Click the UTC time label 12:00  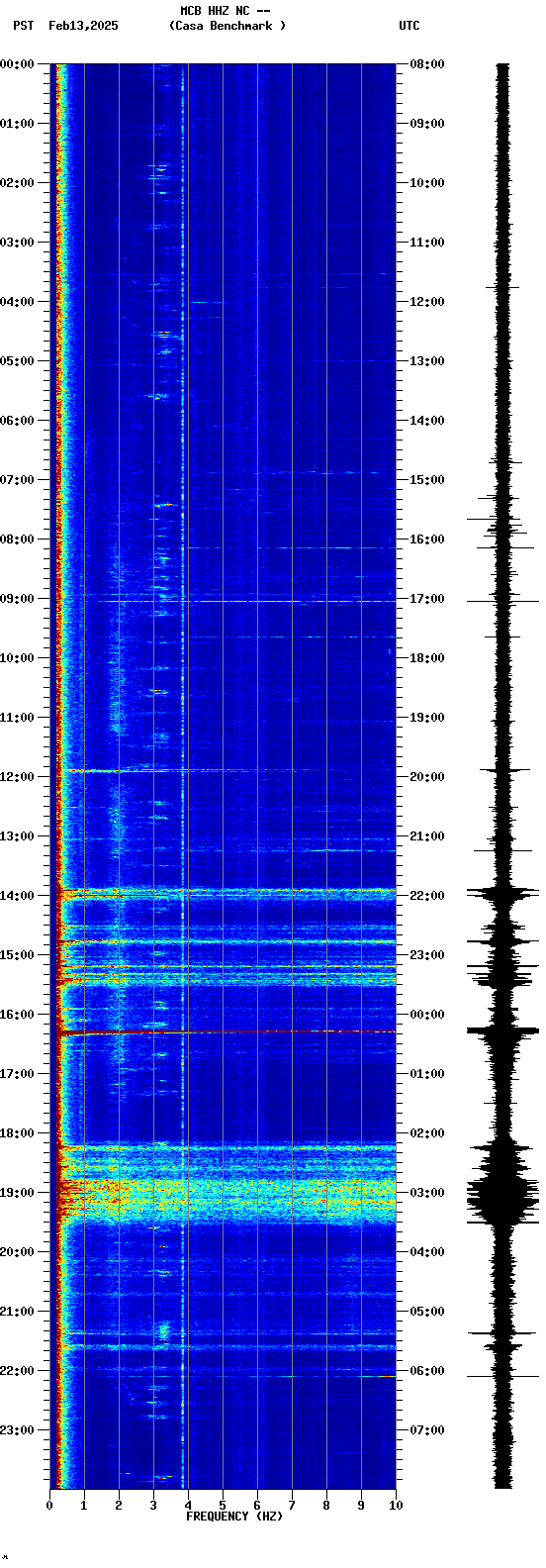point(427,302)
